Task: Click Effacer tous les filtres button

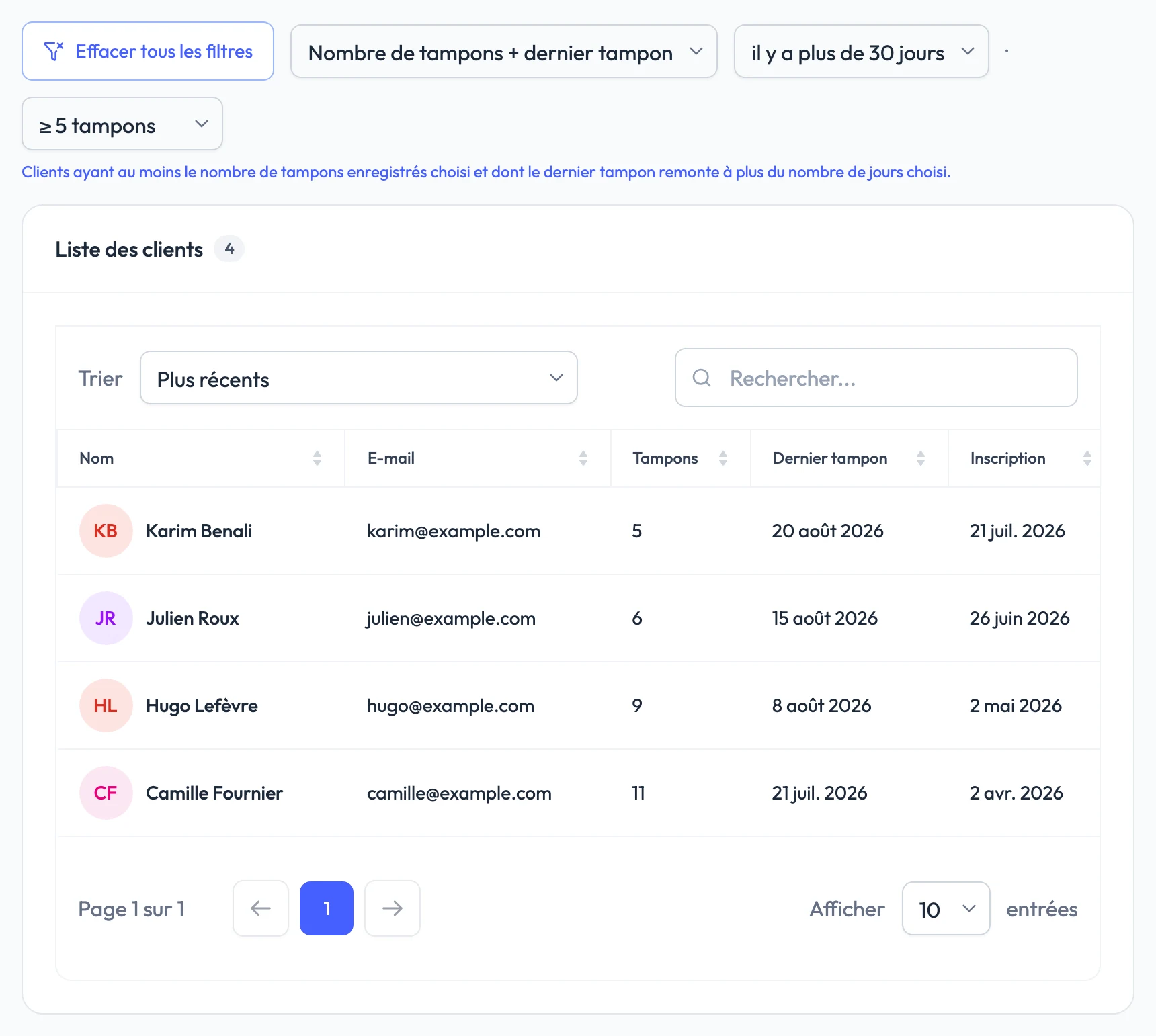Action: pyautogui.click(x=148, y=51)
